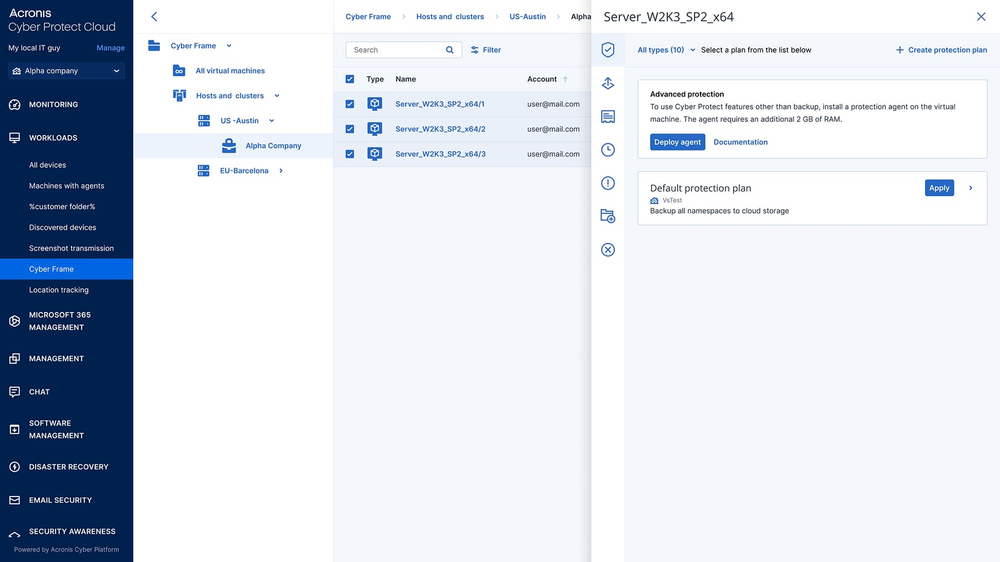Viewport: 1000px width, 562px height.
Task: Open Server_W2K3_SP2_x64/2 name link
Action: click(440, 129)
